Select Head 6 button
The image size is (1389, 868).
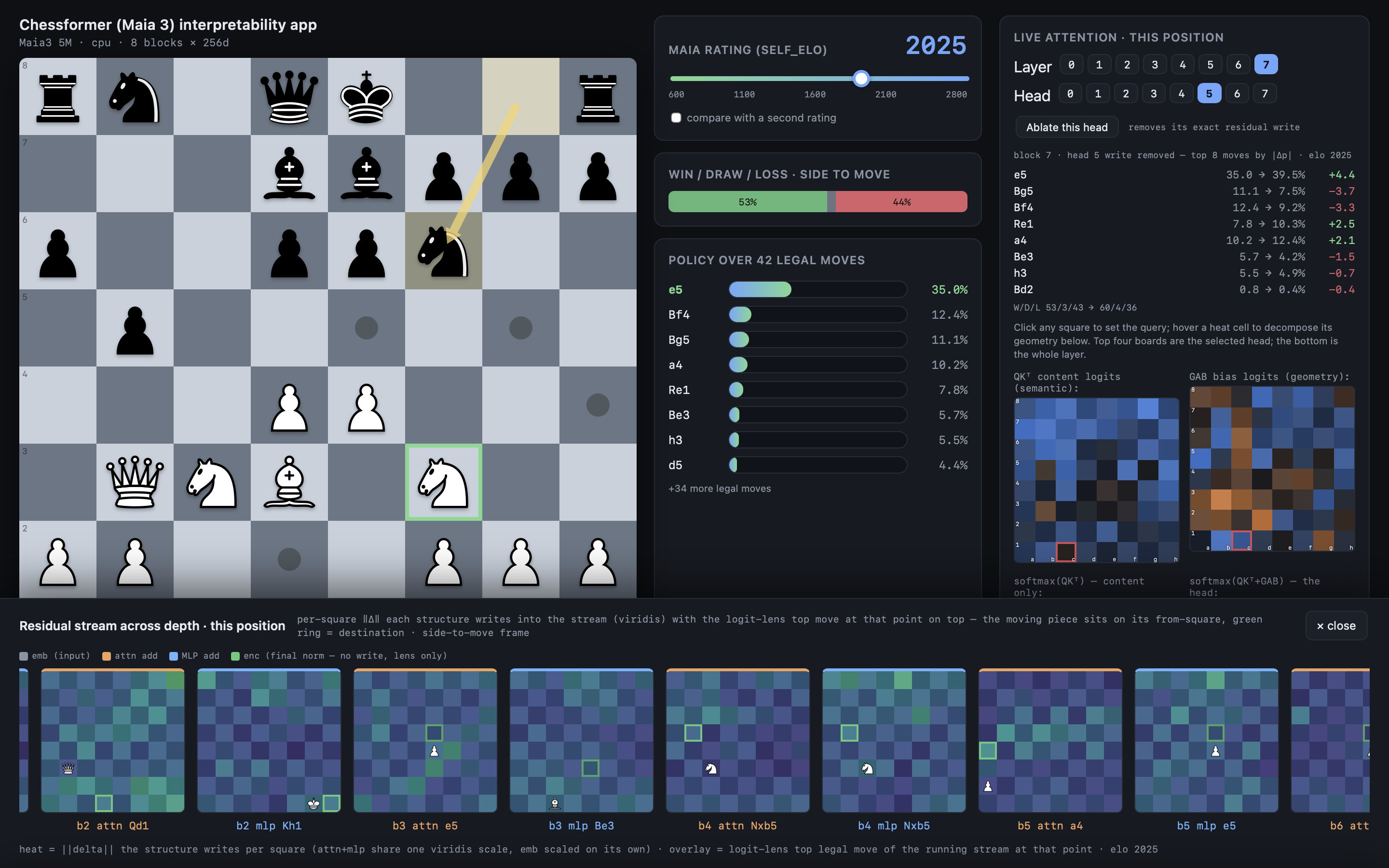[1237, 93]
